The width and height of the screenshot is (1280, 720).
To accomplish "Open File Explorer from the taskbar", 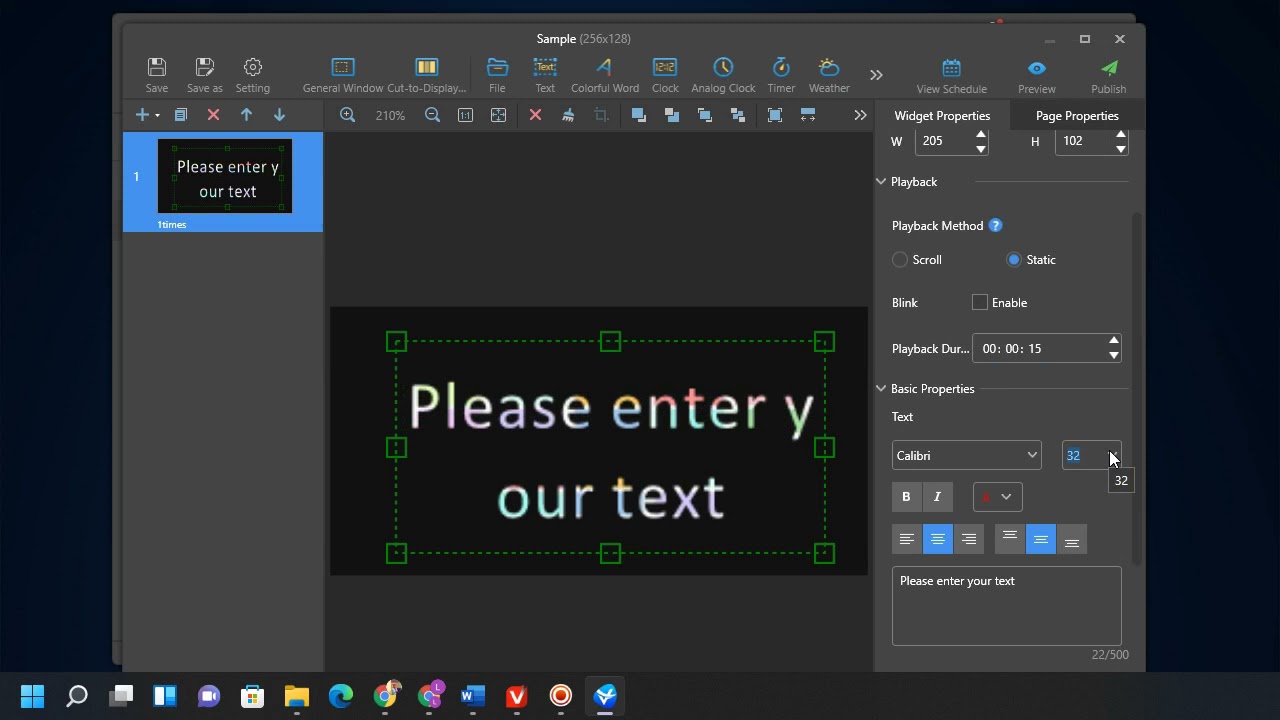I will (297, 696).
